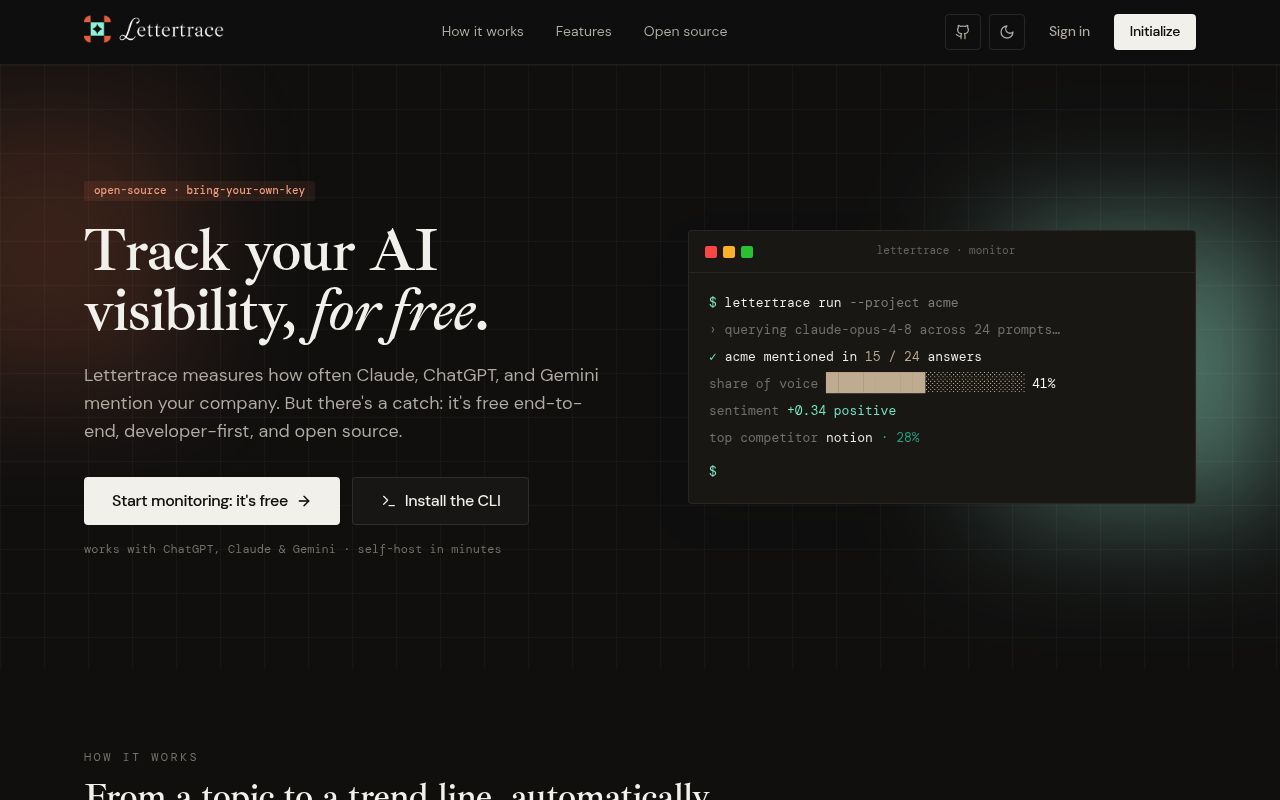Screen dimensions: 1280x800
Task: Click the green dot in terminal window
Action: click(x=747, y=252)
